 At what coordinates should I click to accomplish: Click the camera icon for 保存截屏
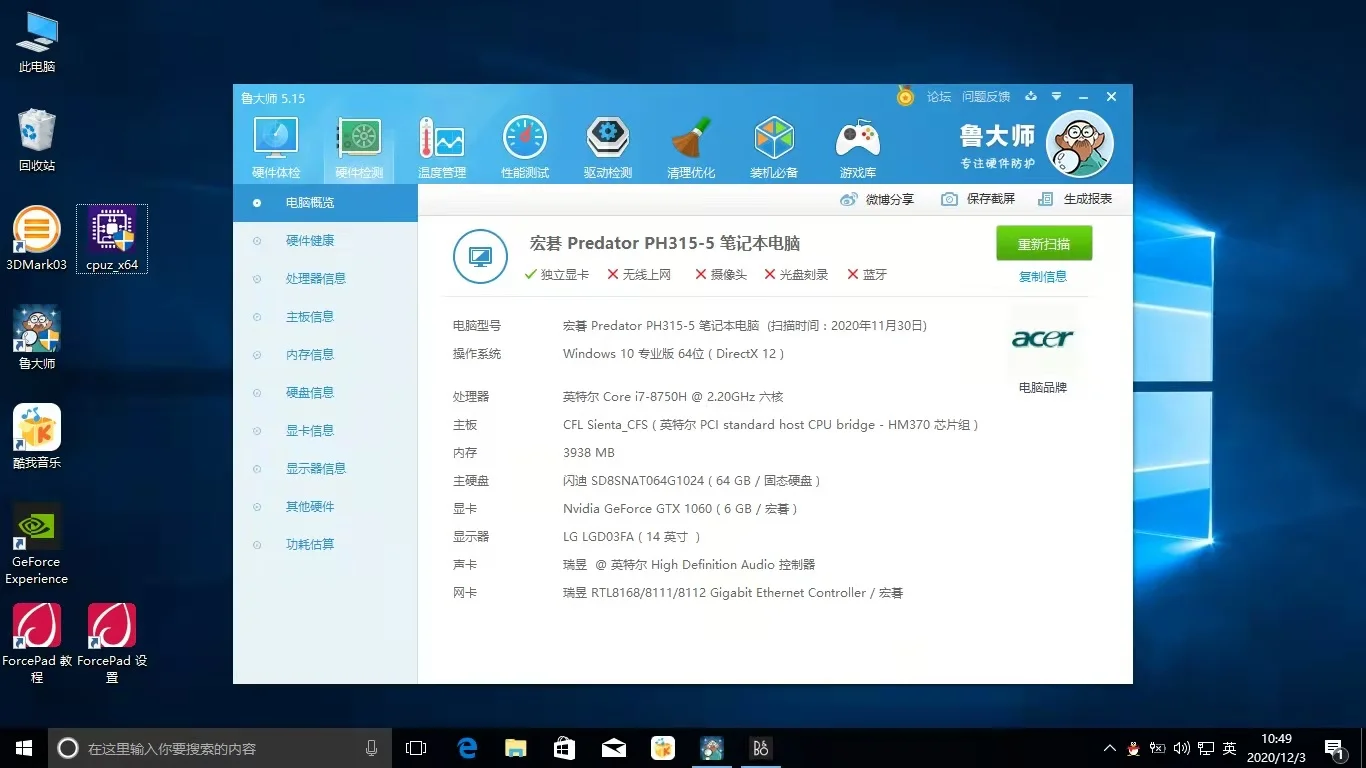(949, 199)
